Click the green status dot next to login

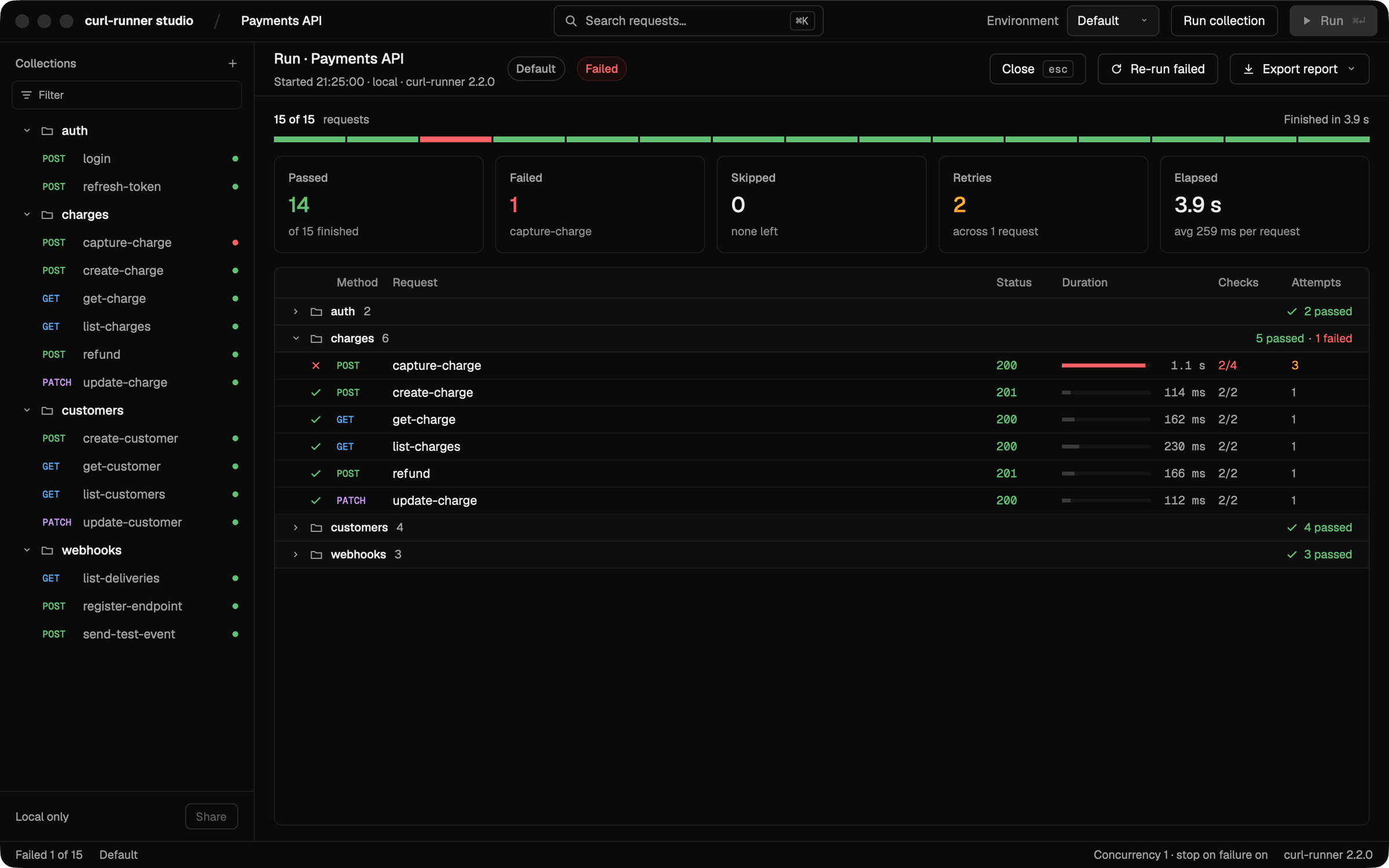tap(236, 159)
